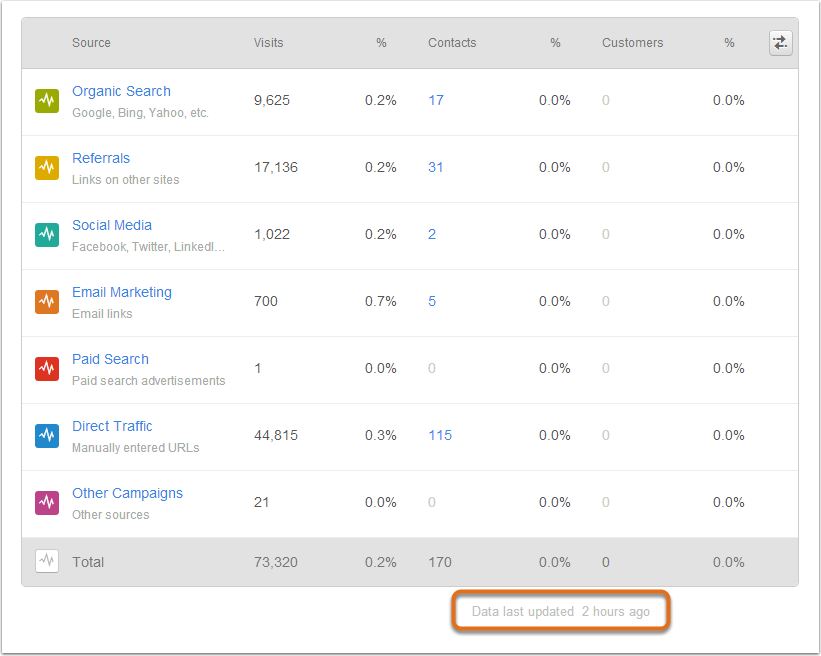Toggle the green Organic Search chart icon
Image resolution: width=821 pixels, height=656 pixels.
[x=47, y=101]
